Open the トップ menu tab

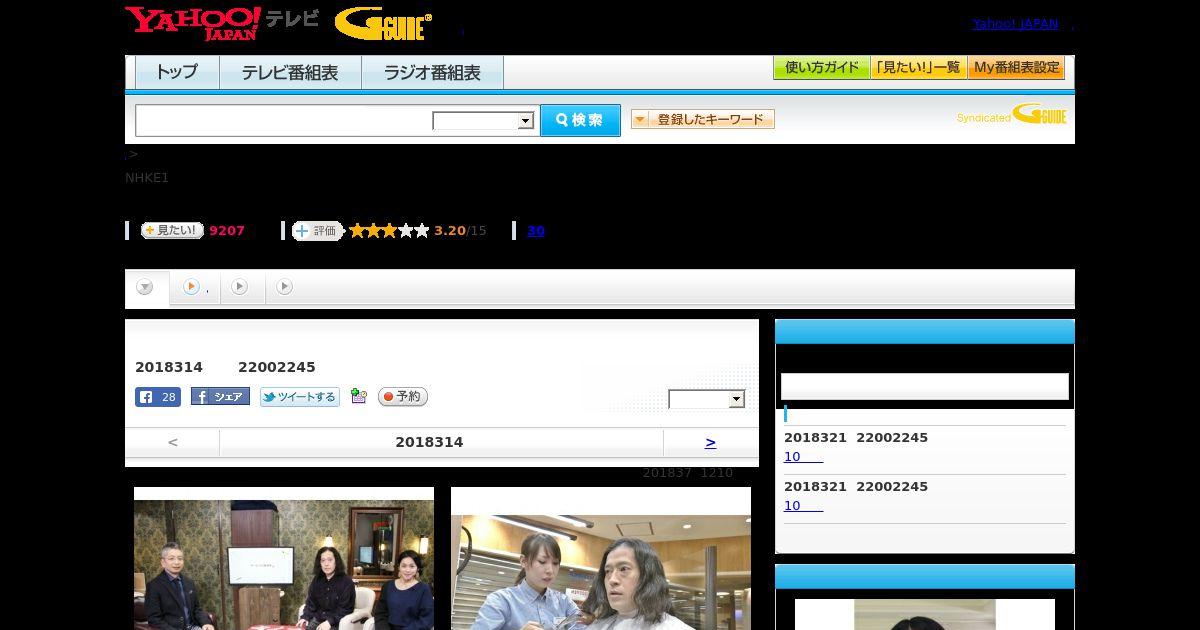(177, 72)
